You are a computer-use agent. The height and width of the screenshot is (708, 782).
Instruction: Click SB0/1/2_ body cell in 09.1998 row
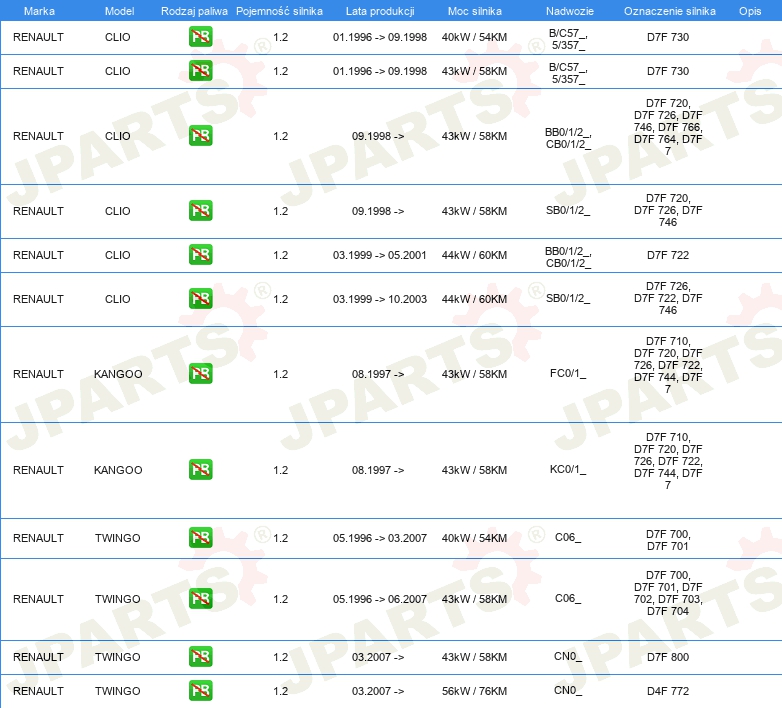click(568, 210)
